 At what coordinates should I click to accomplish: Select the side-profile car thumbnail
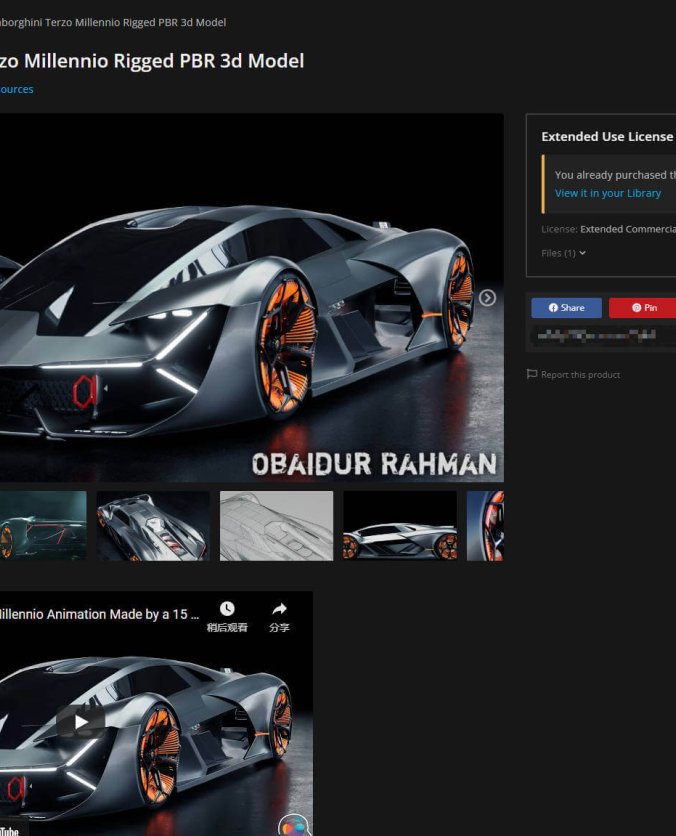[x=399, y=526]
